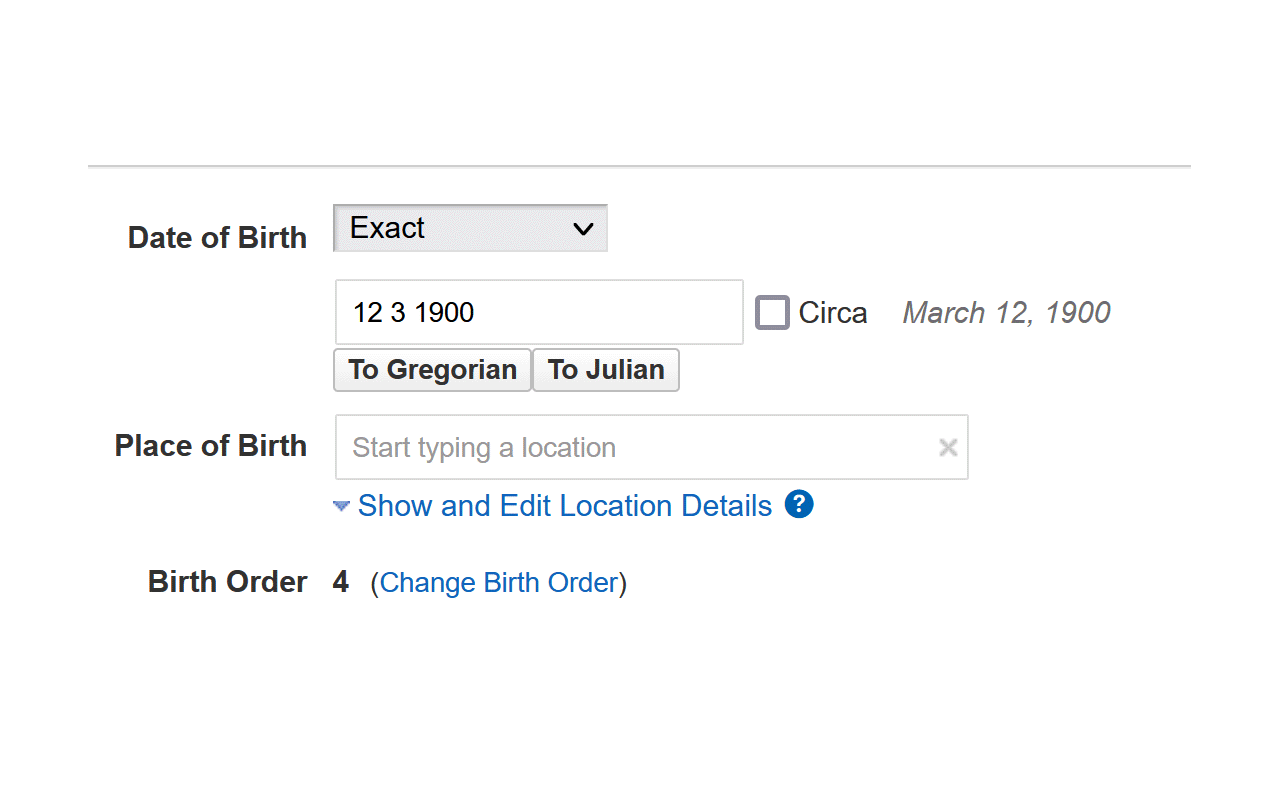Click the To Gregorian button

tap(432, 370)
